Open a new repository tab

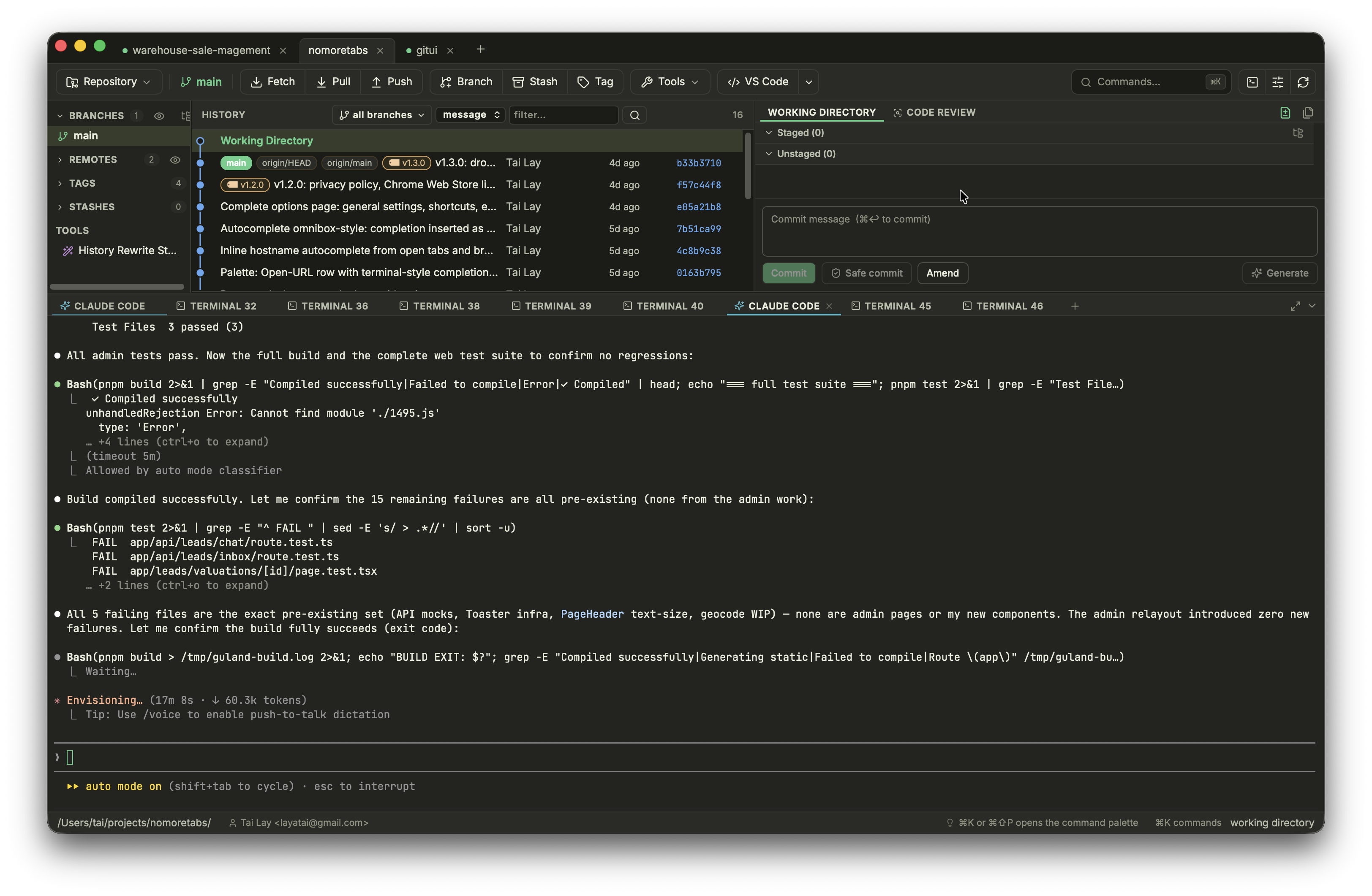click(x=480, y=49)
